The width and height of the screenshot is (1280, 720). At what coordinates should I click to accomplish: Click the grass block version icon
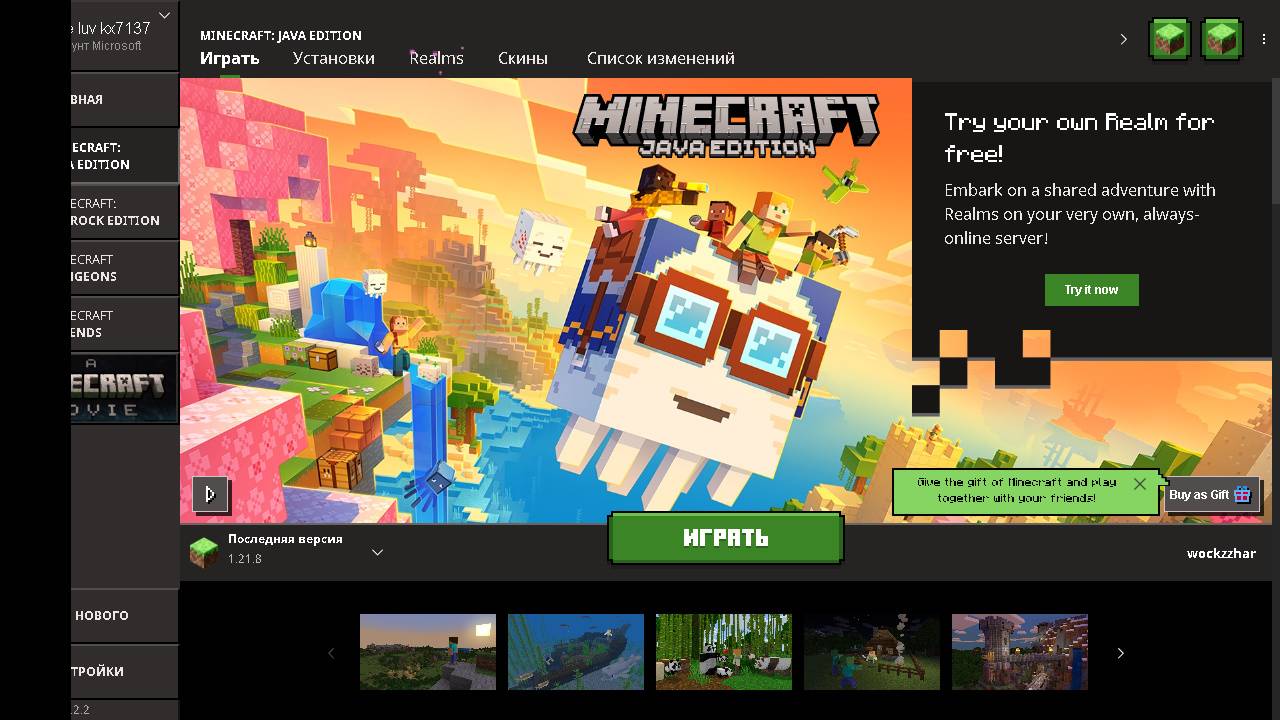(x=204, y=552)
